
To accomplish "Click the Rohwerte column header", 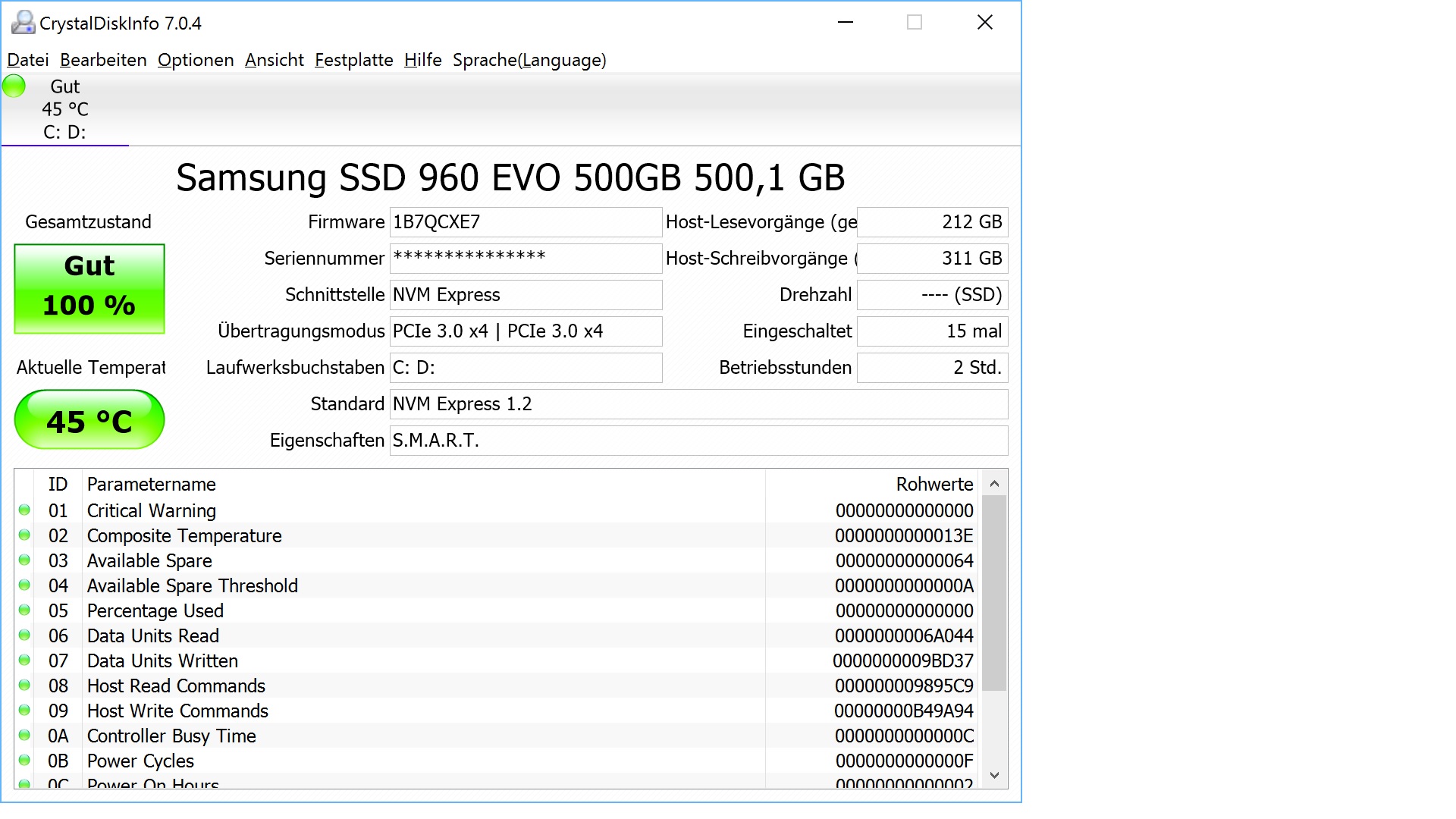I will 934,484.
